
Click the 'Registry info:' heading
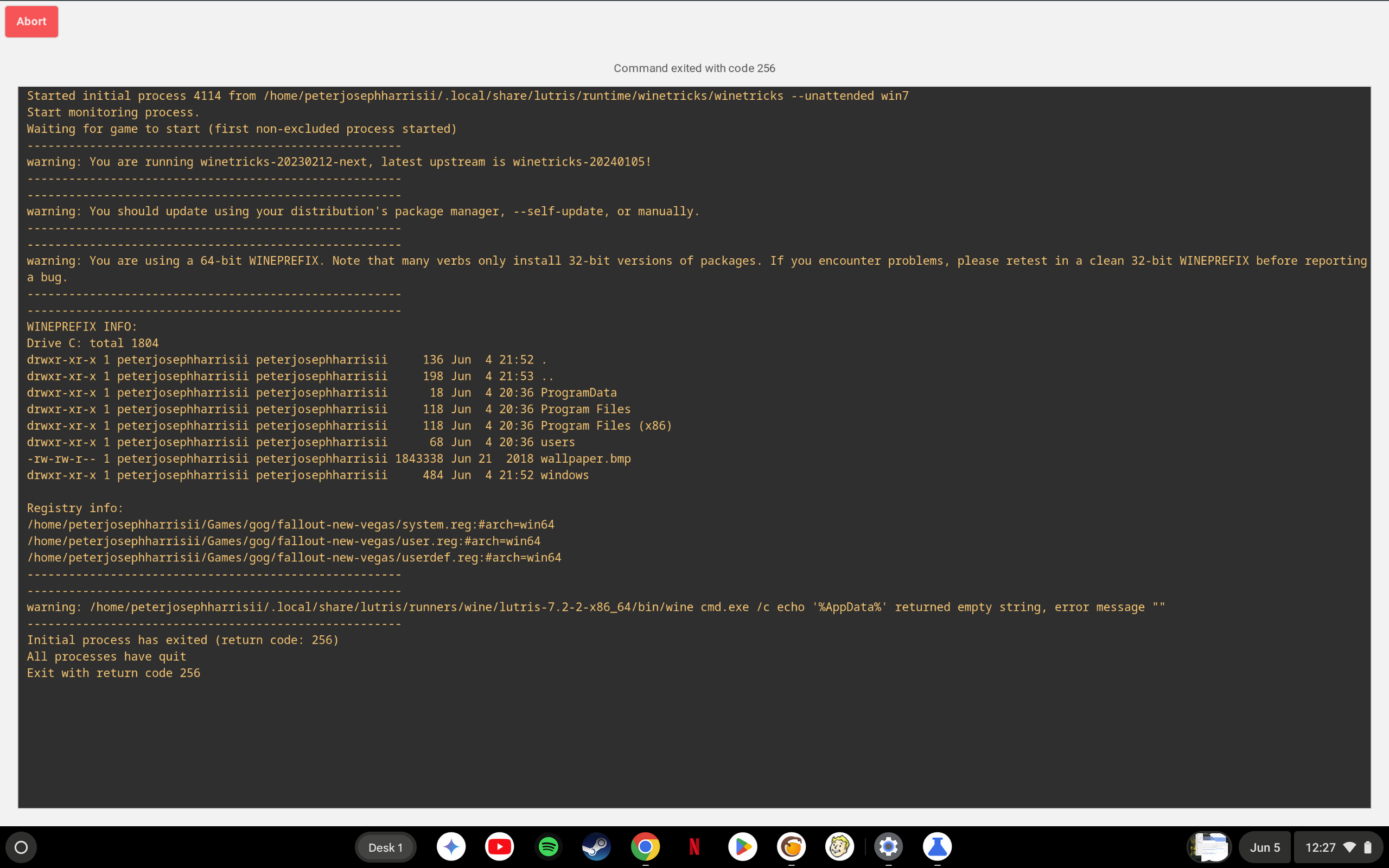[75, 508]
